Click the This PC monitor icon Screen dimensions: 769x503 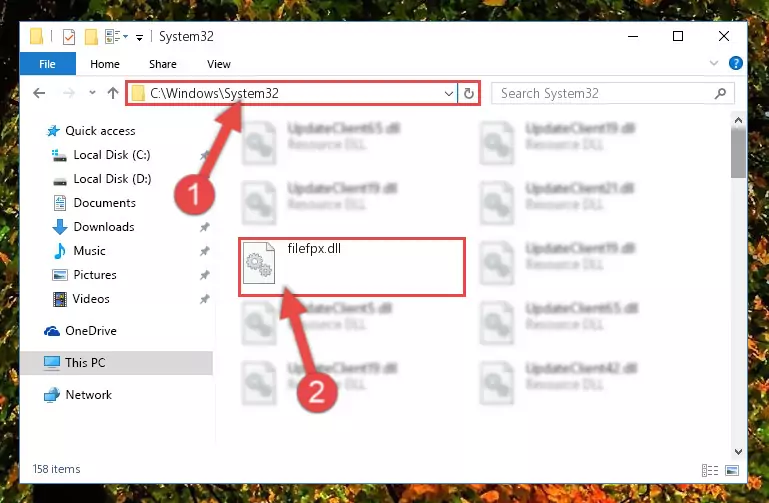[x=51, y=363]
